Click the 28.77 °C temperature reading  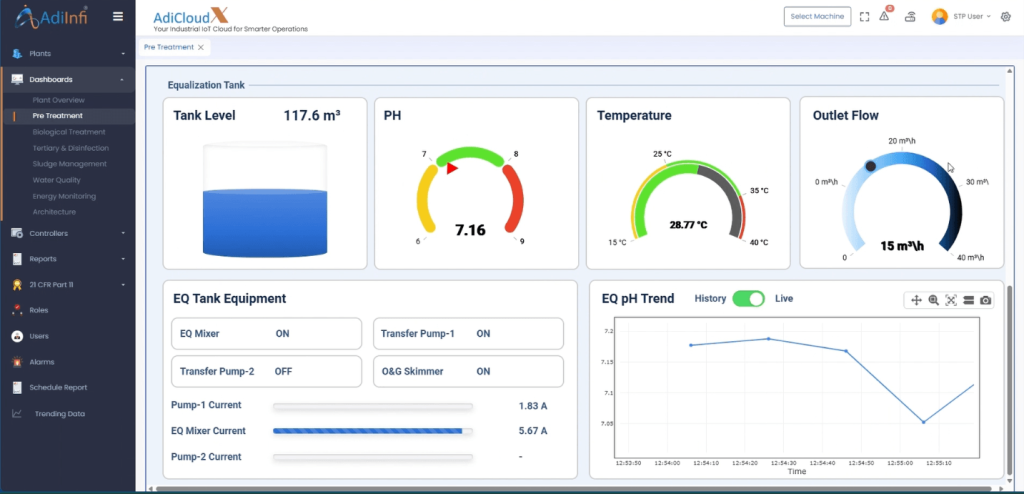pos(688,225)
